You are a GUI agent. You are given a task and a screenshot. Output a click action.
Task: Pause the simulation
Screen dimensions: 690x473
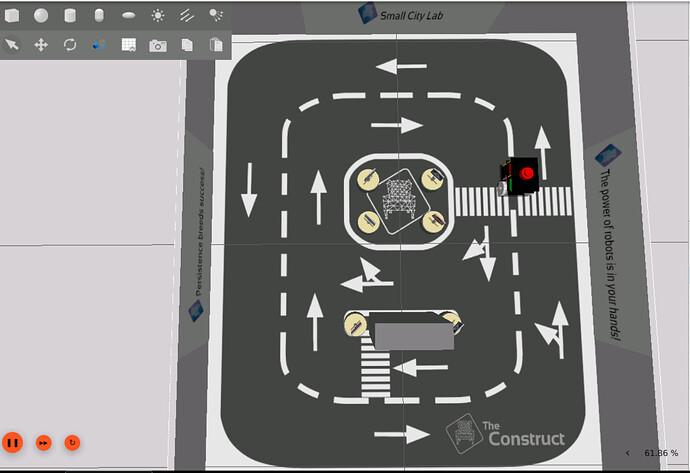pyautogui.click(x=12, y=443)
